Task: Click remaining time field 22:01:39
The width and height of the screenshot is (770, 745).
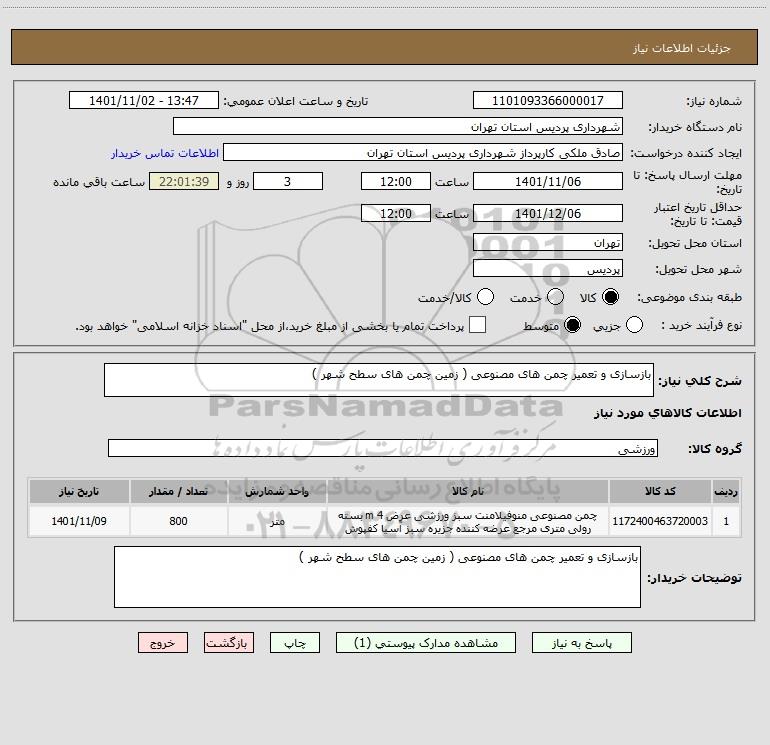Action: coord(184,182)
